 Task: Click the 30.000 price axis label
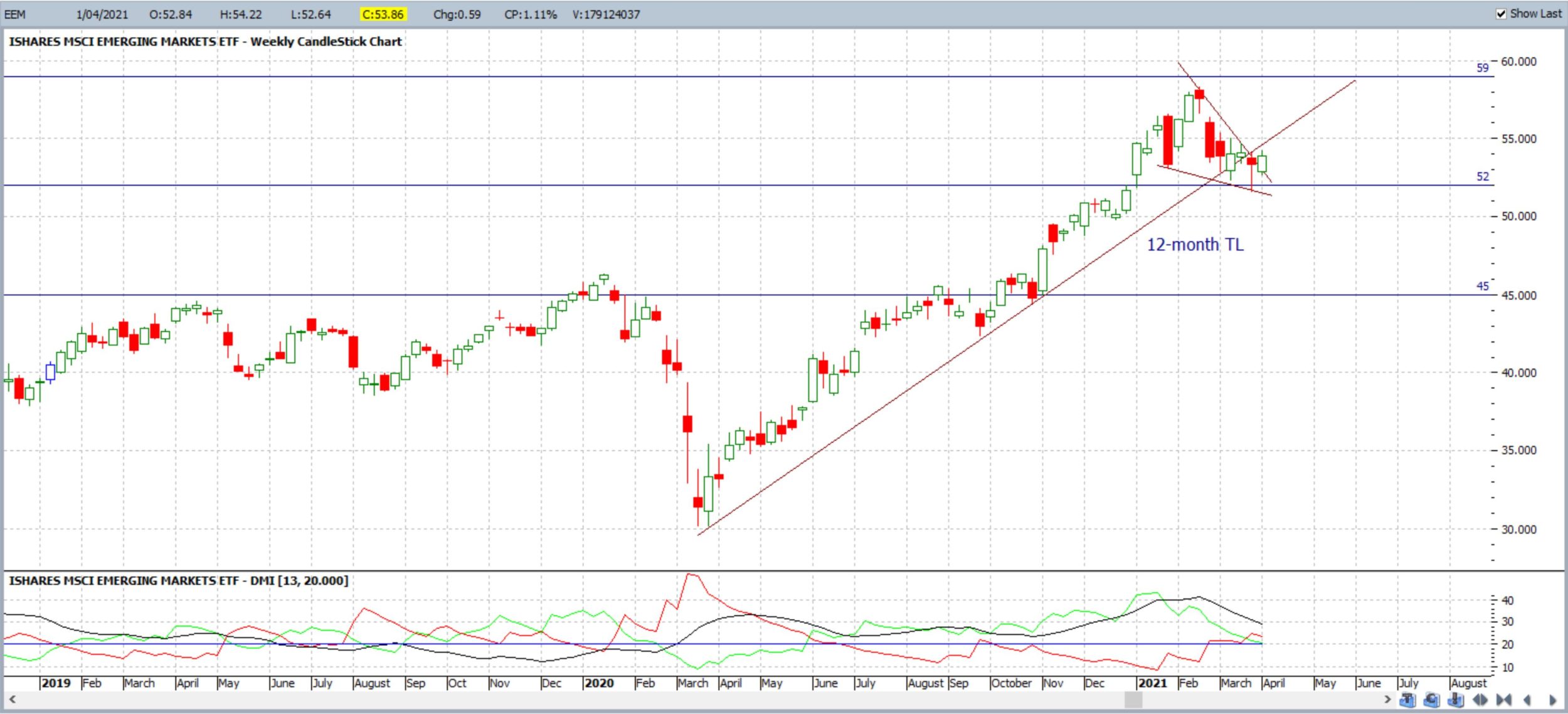pyautogui.click(x=1518, y=529)
